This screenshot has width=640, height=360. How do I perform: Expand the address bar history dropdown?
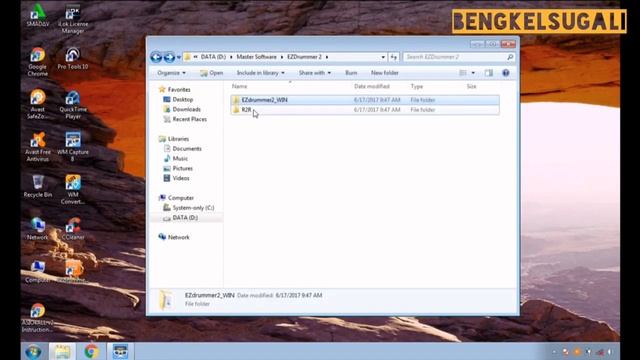click(383, 57)
